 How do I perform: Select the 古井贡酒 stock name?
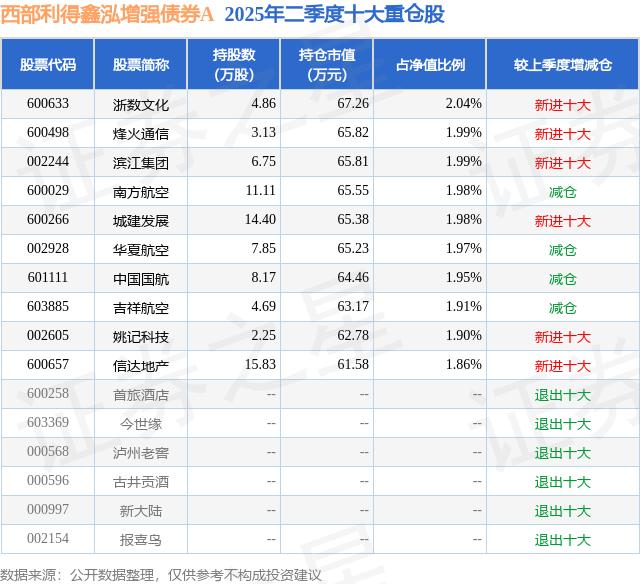[141, 482]
